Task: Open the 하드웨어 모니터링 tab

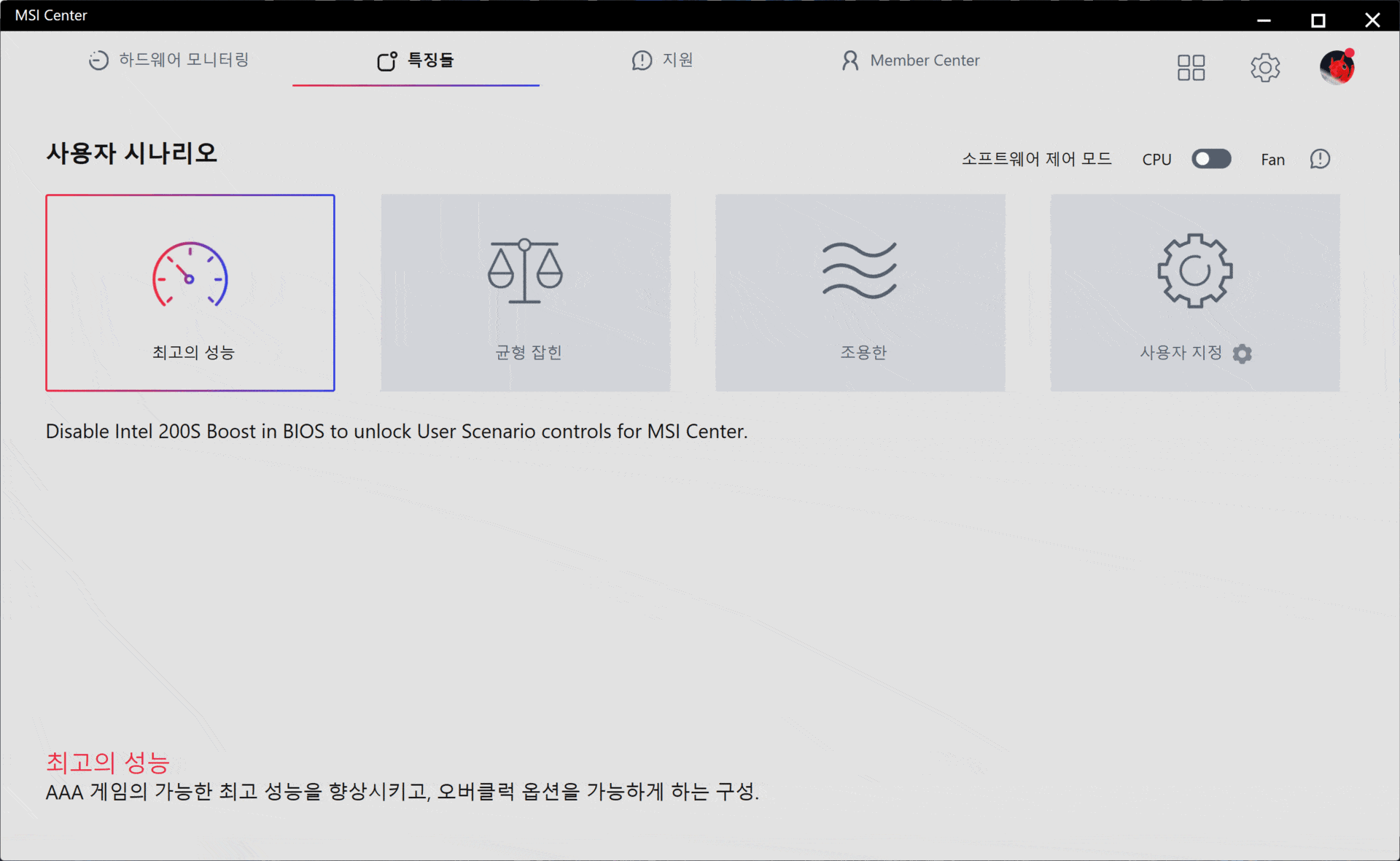Action: tap(168, 60)
